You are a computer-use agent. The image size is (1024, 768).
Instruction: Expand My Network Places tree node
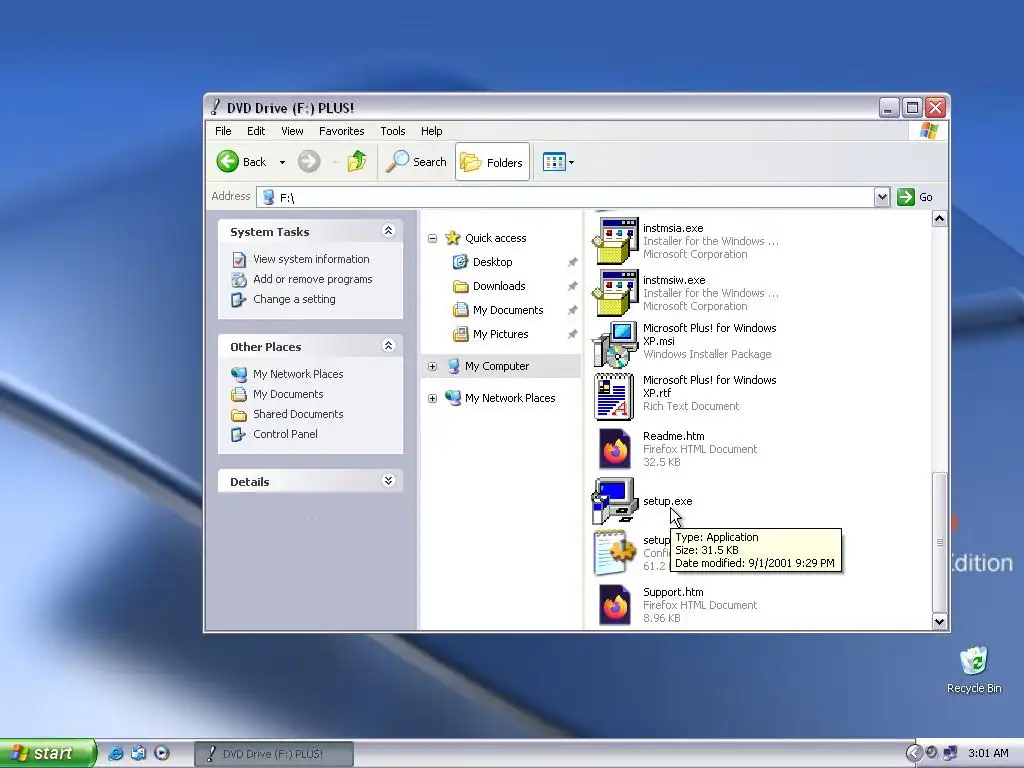coord(432,398)
